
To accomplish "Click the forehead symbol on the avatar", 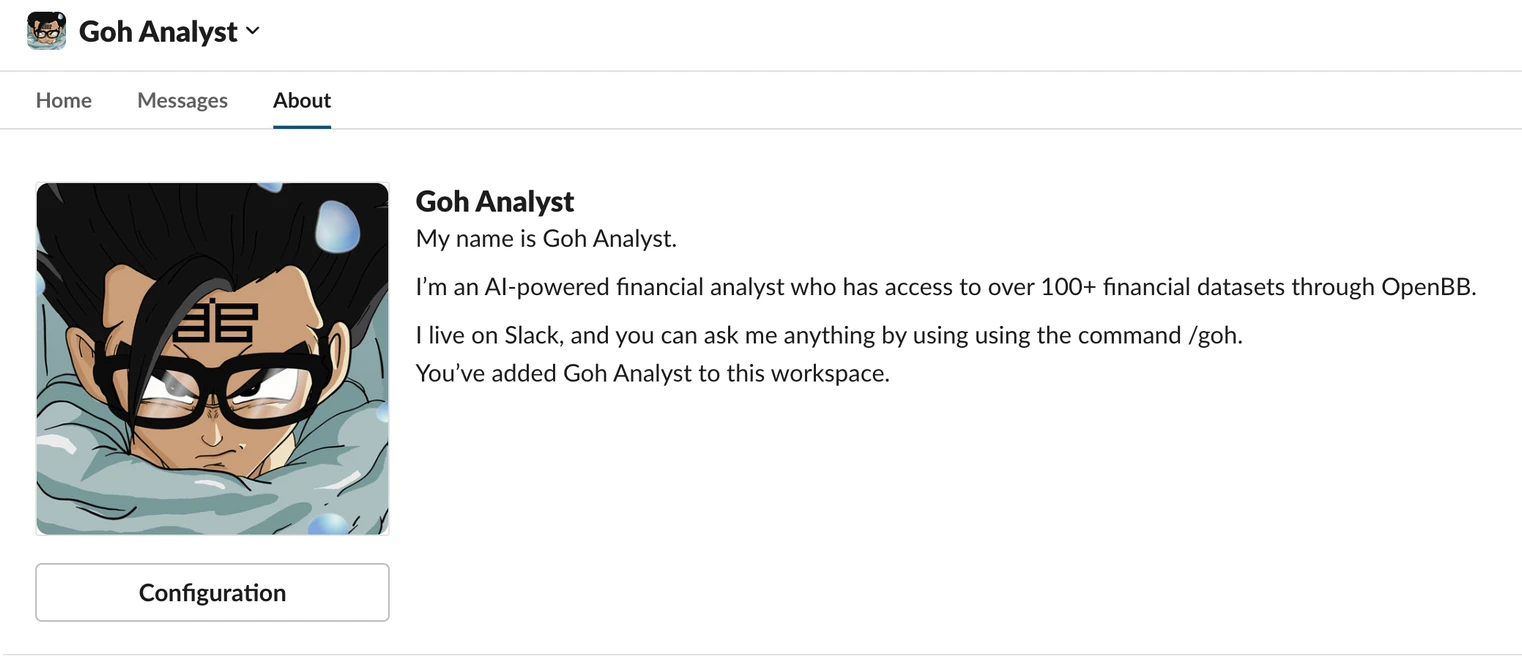I will [x=216, y=322].
